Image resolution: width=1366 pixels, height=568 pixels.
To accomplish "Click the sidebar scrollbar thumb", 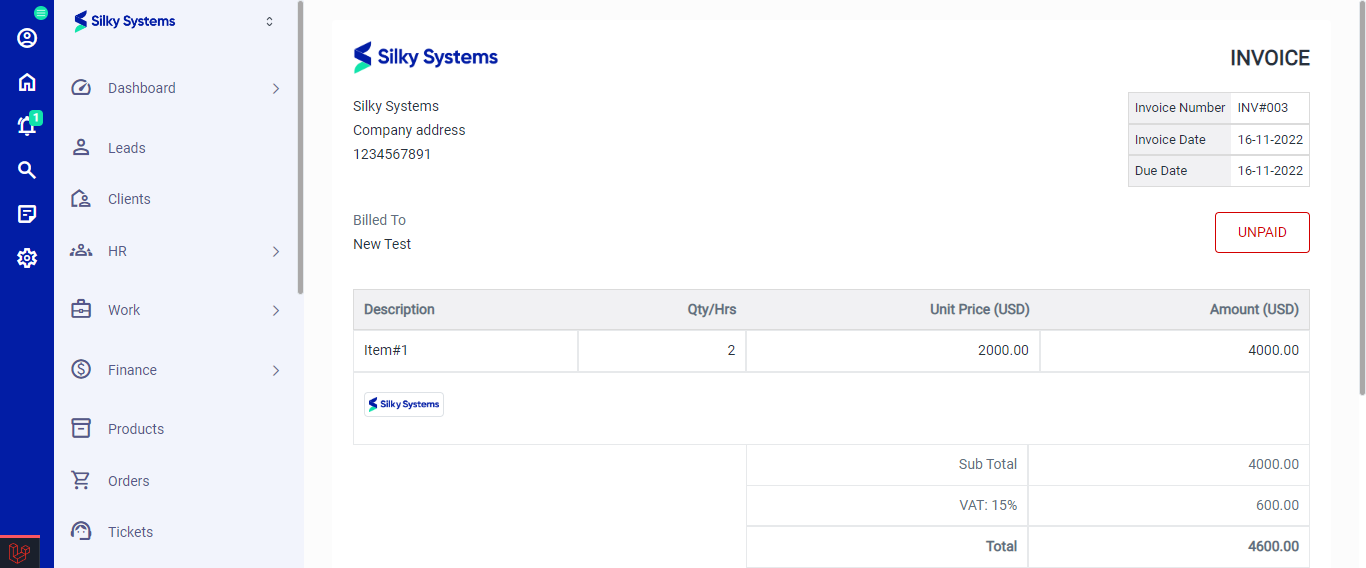I will click(x=300, y=148).
